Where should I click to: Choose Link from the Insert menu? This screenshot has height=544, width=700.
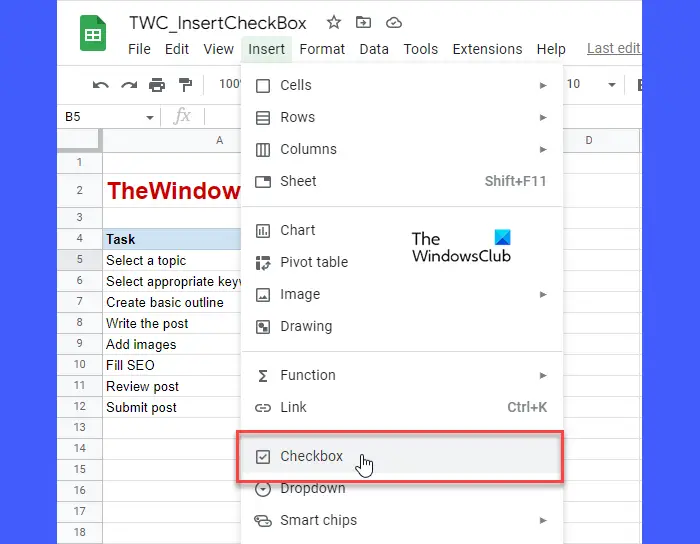coord(402,407)
